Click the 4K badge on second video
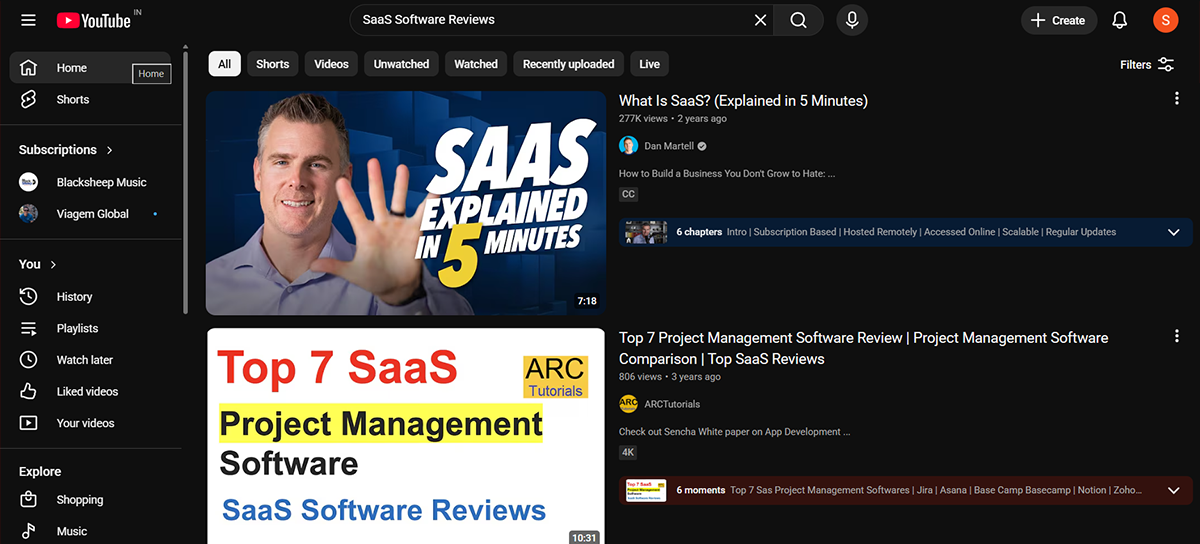The image size is (1200, 544). coord(628,452)
